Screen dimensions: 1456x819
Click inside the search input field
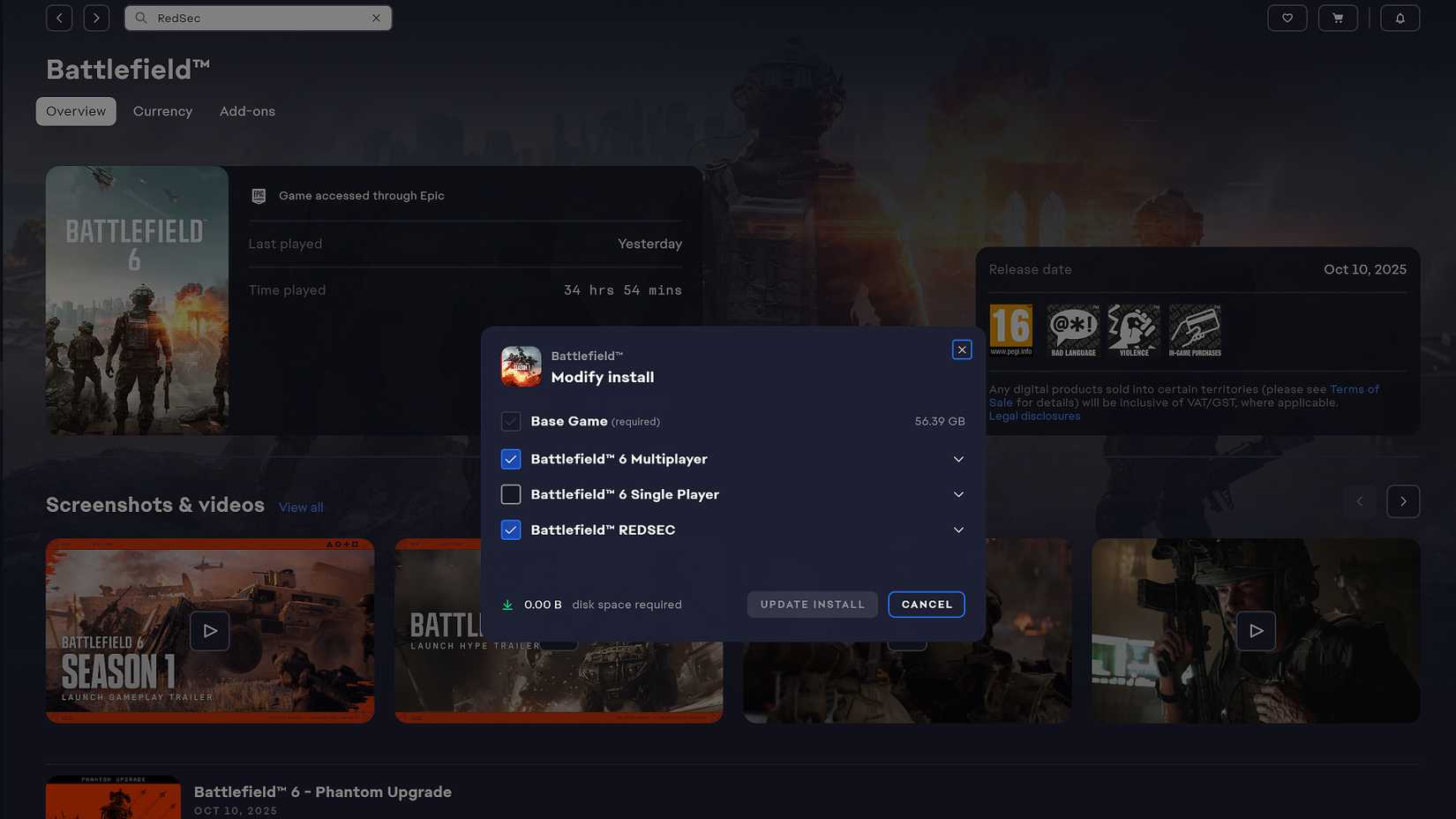coord(256,18)
